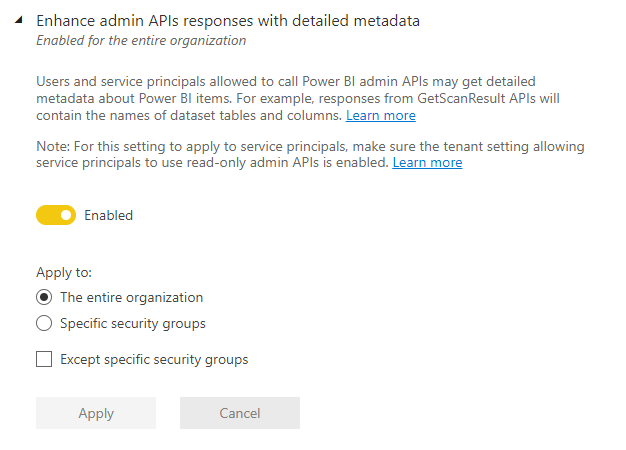This screenshot has height=450, width=626.
Task: Click the Specific security groups label text
Action: coord(133,323)
